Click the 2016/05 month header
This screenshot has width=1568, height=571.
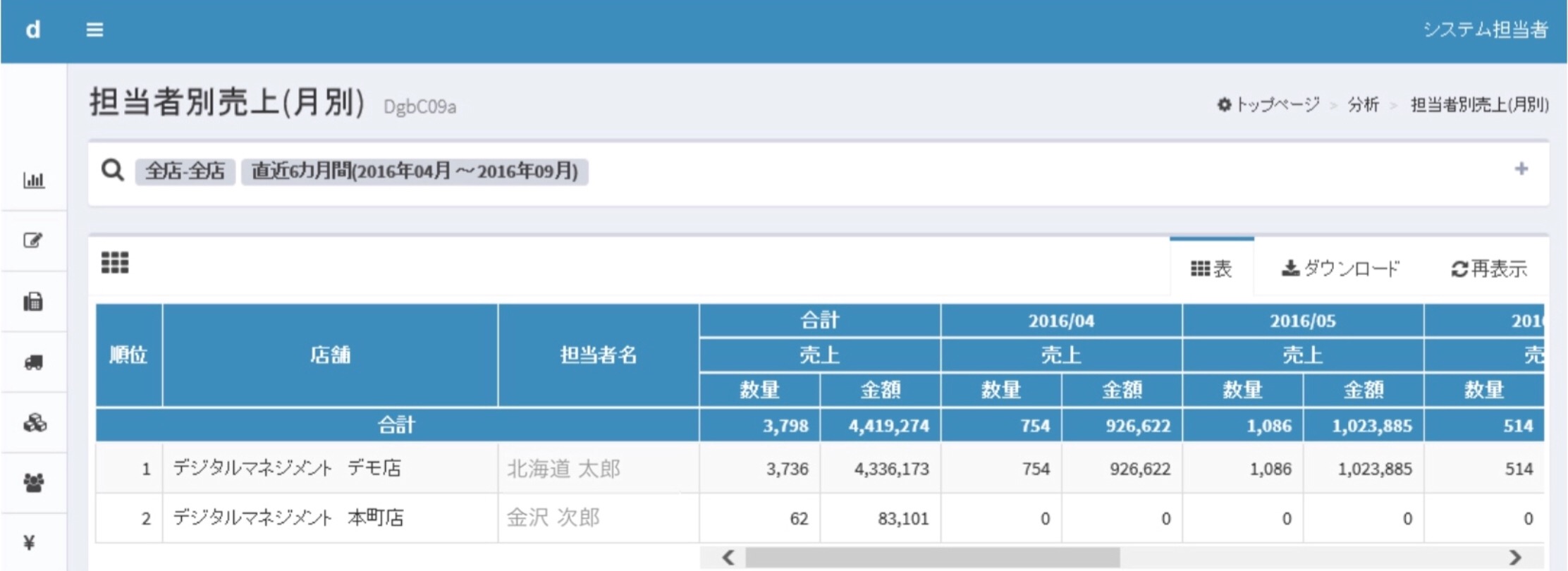tap(1302, 321)
